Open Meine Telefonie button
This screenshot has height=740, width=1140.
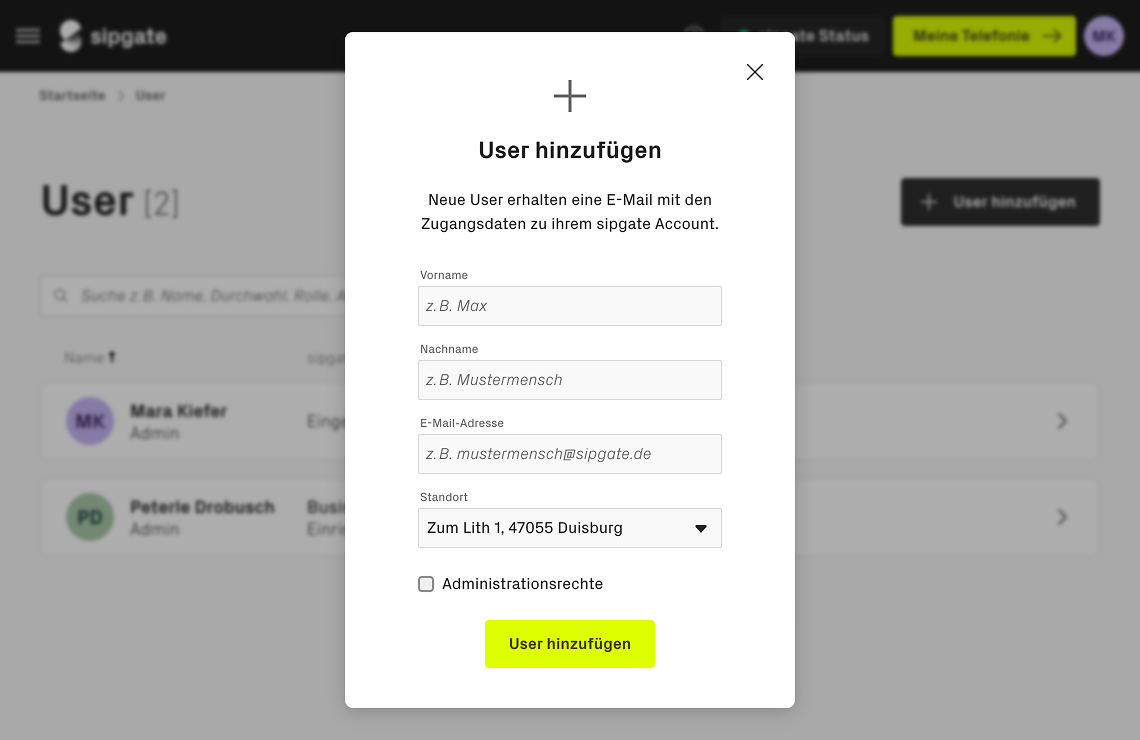[984, 36]
